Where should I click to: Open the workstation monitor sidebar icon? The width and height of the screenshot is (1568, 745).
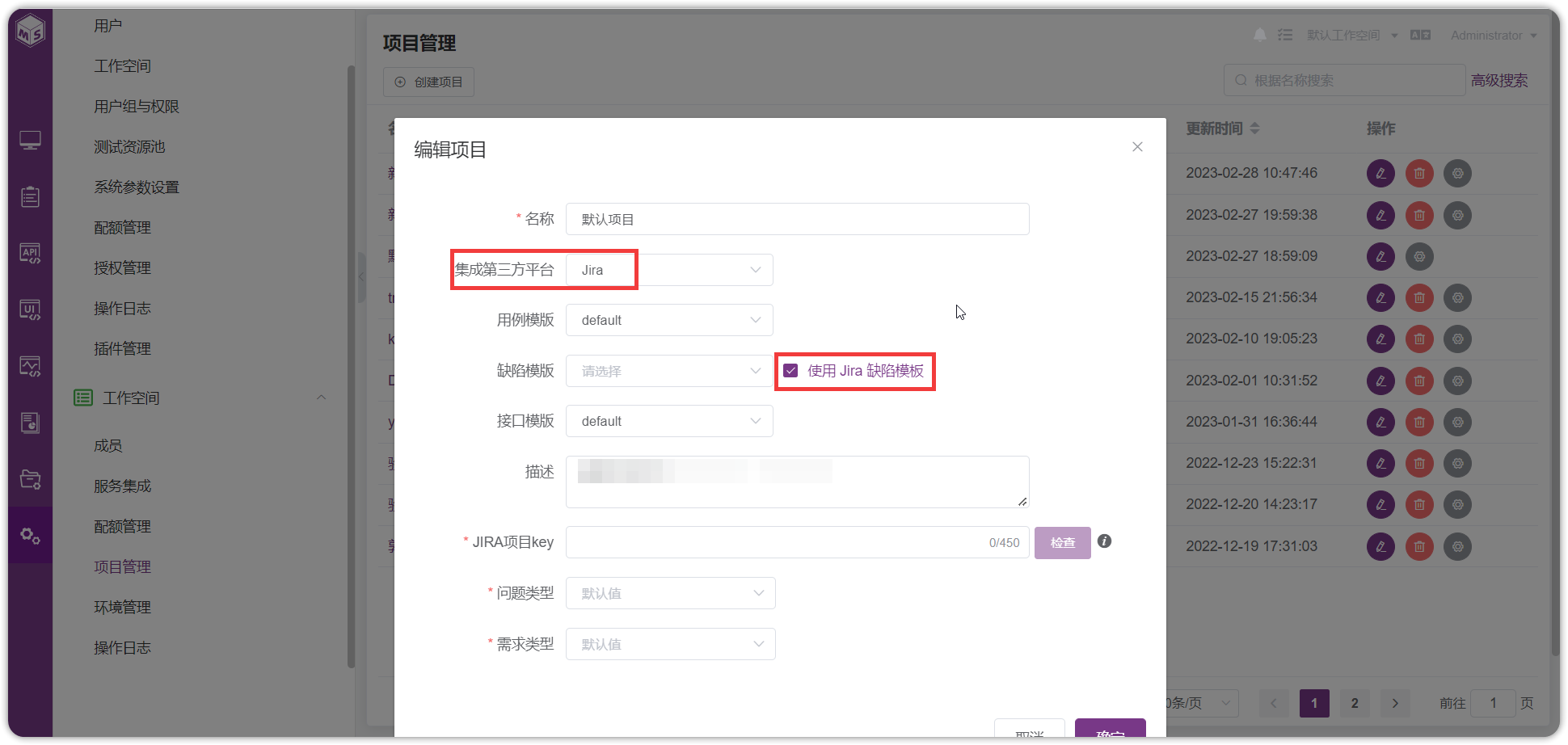click(x=30, y=141)
